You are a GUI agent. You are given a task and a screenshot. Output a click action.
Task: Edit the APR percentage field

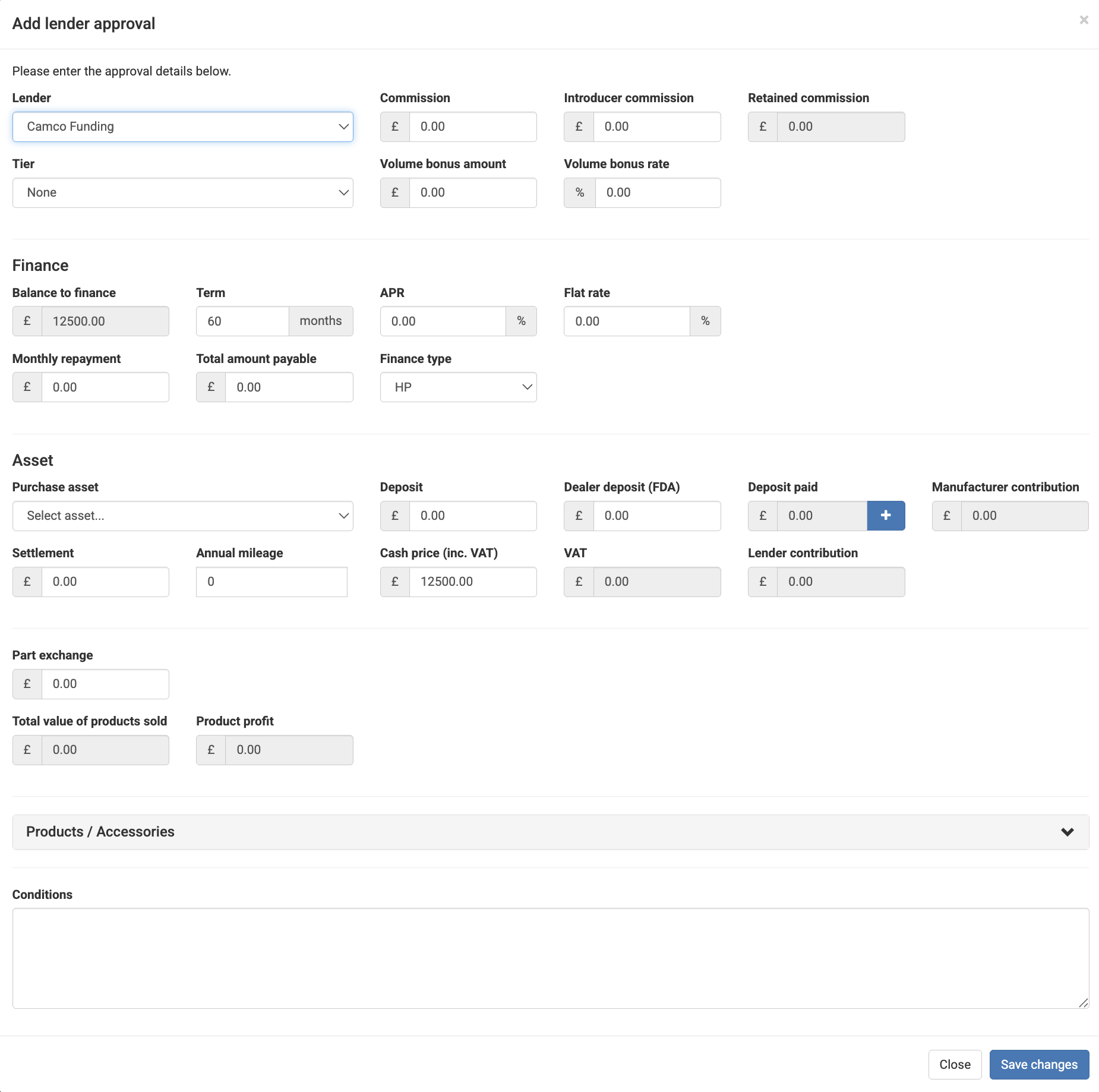443,321
